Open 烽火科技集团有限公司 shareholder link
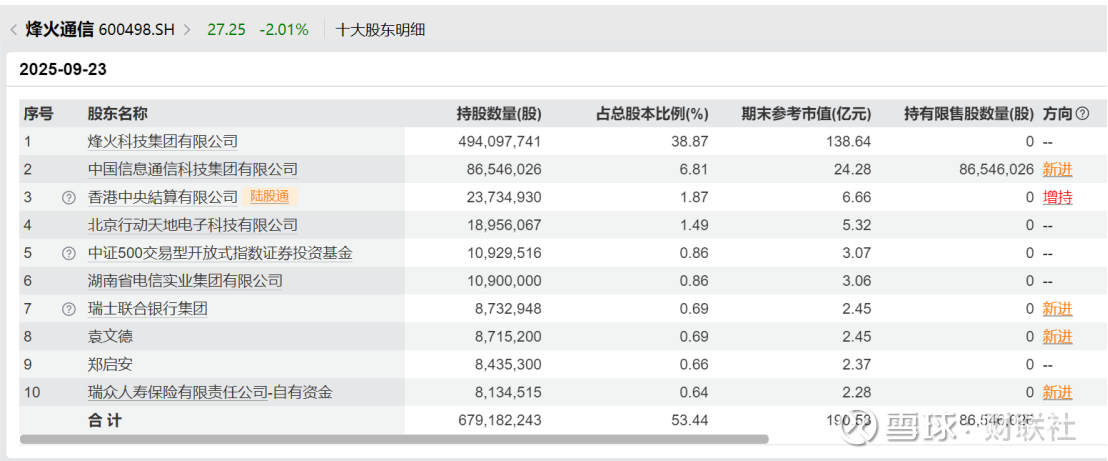 point(163,141)
